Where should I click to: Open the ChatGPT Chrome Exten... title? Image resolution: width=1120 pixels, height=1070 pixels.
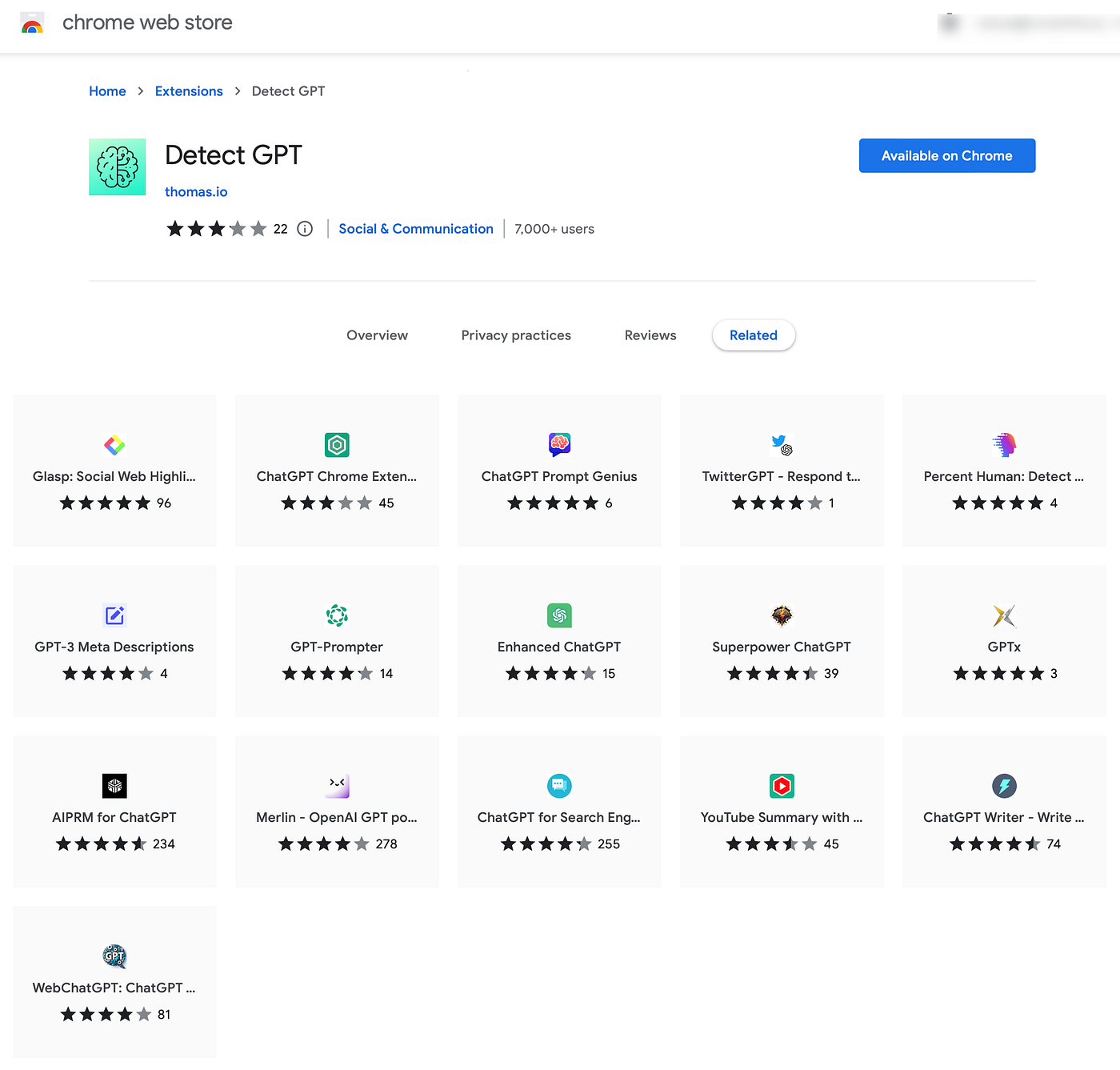pos(337,476)
